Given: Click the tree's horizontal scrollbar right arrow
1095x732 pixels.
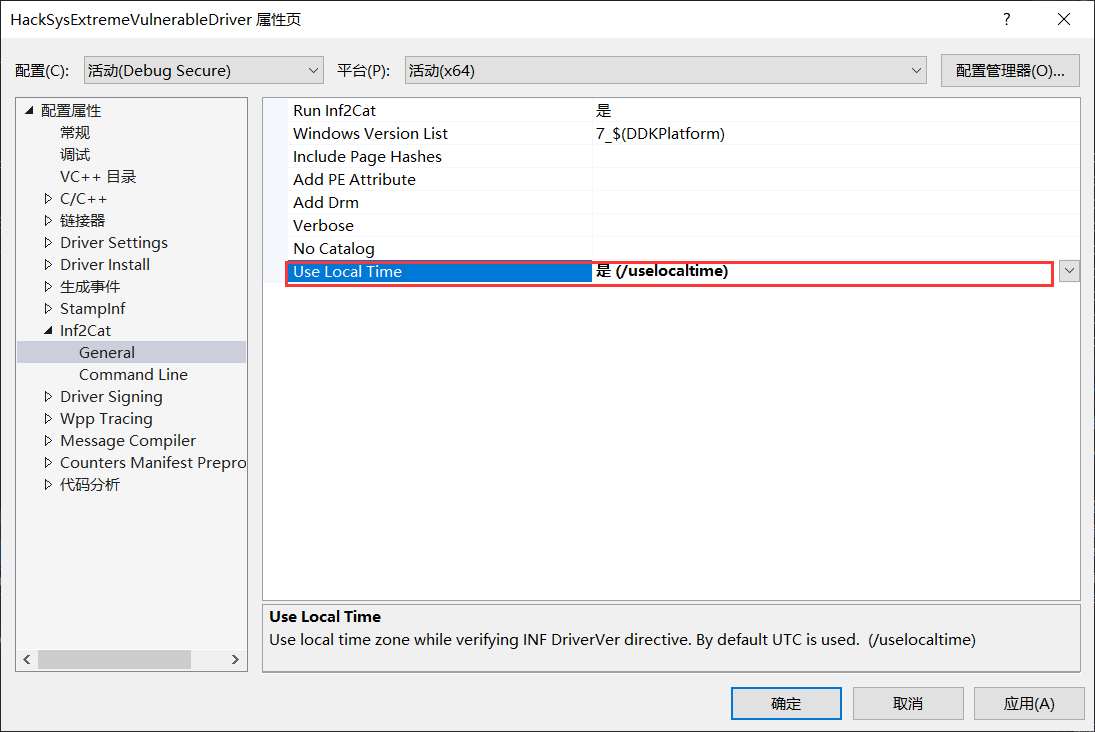Looking at the screenshot, I should pyautogui.click(x=236, y=660).
